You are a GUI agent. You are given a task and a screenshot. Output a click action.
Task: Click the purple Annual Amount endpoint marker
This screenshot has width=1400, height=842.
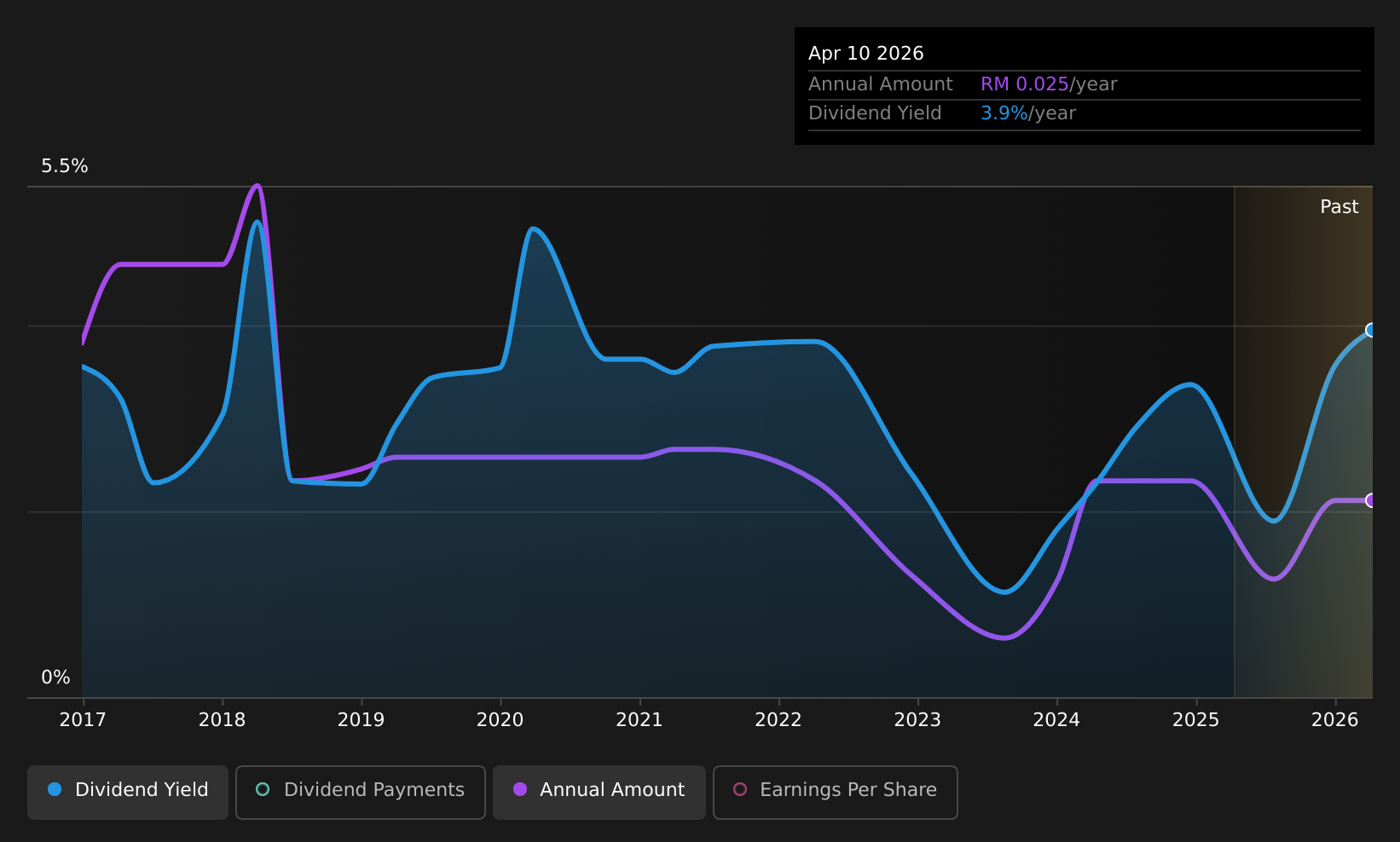point(1371,500)
